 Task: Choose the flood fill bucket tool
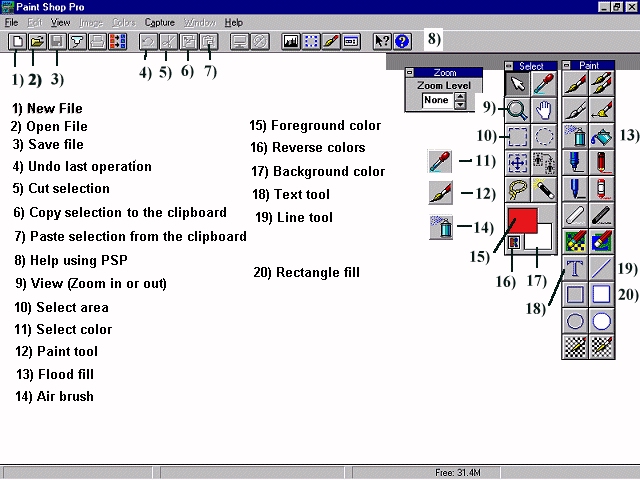click(602, 136)
